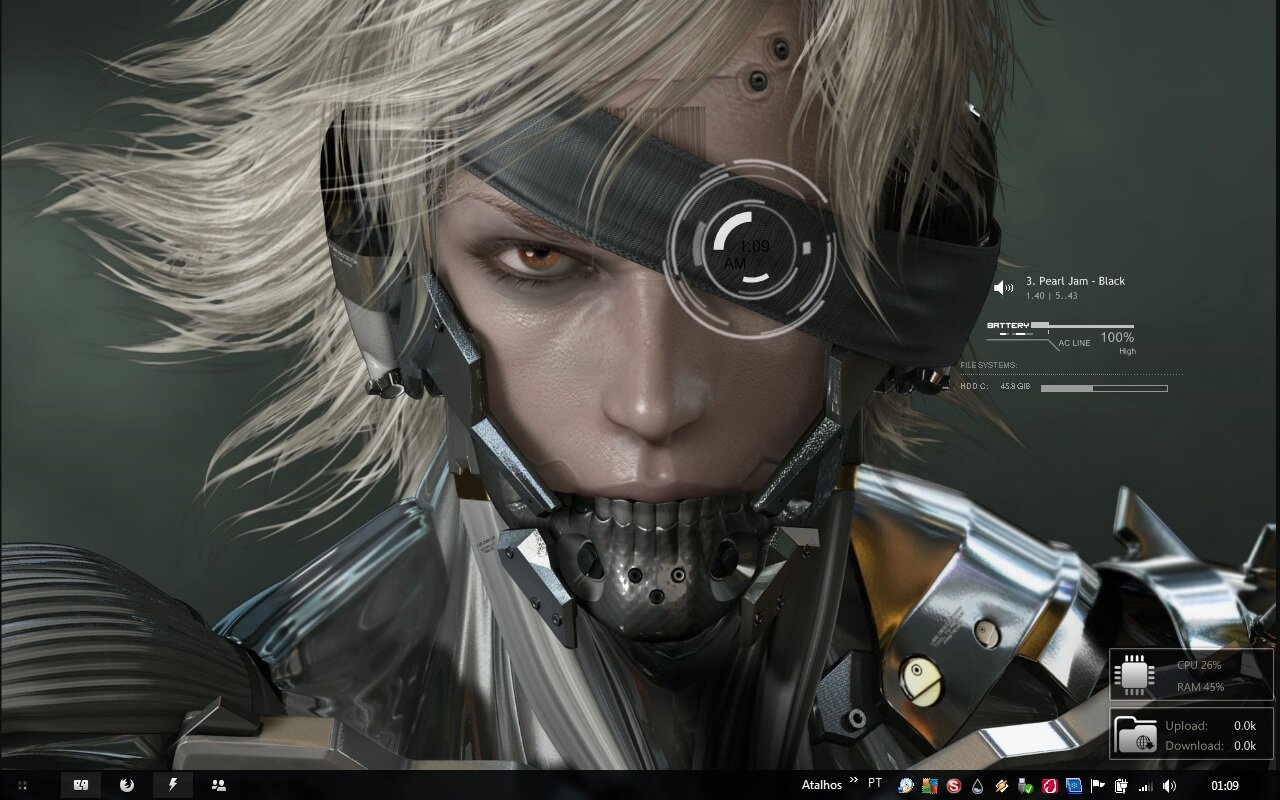Open the Rainmeter water drop tray icon
This screenshot has width=1280, height=800.
(x=978, y=786)
